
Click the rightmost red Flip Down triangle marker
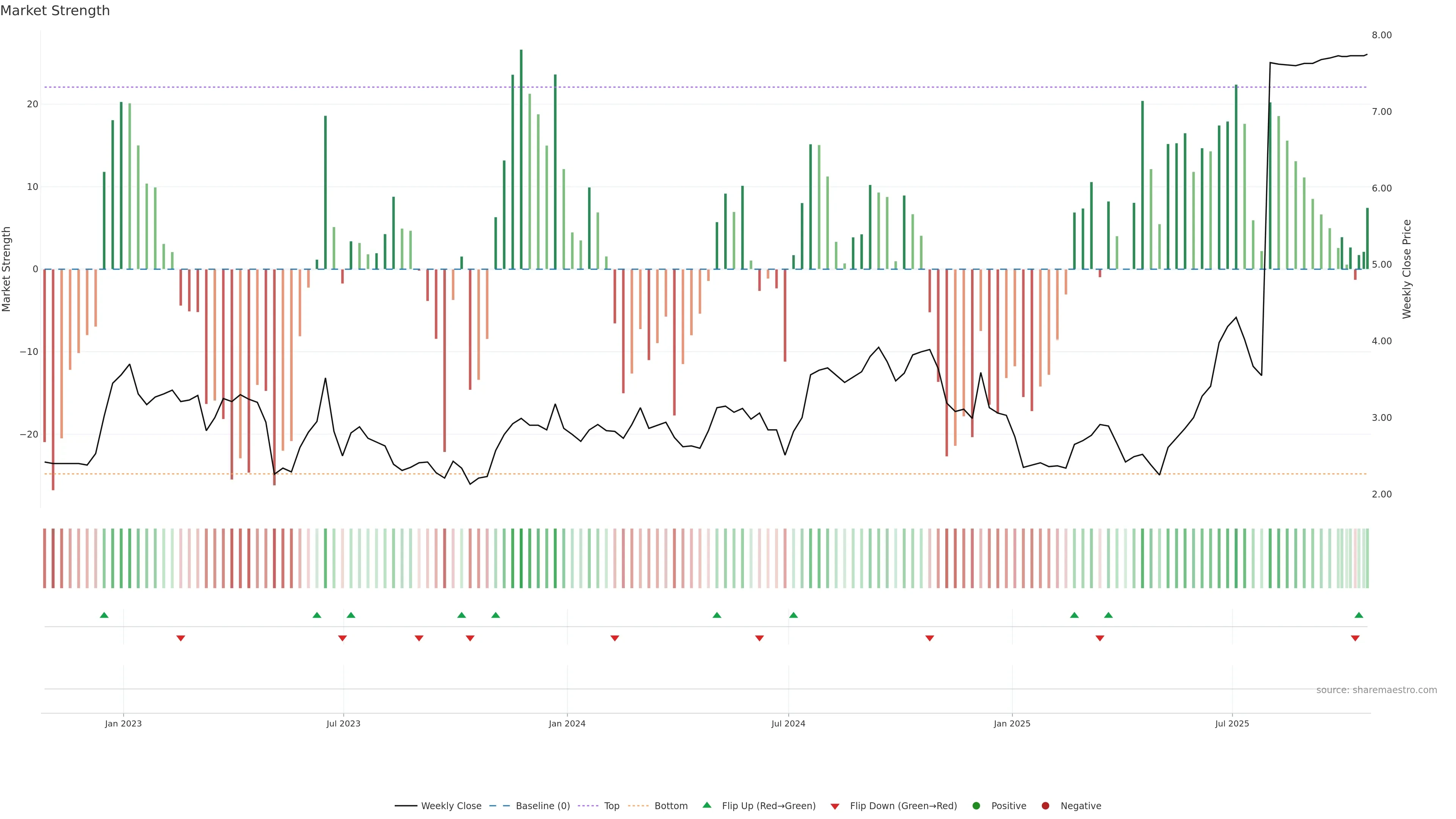[x=1355, y=638]
